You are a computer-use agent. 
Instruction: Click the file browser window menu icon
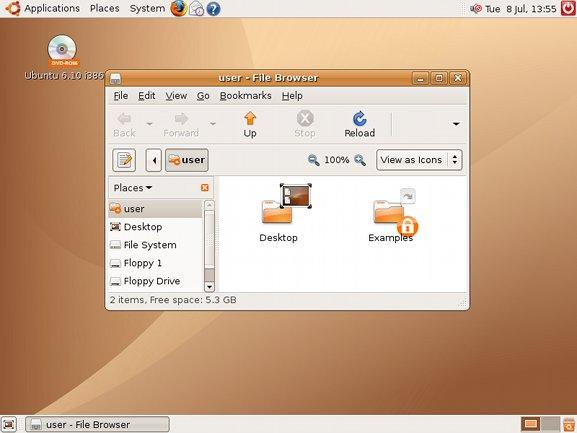point(116,78)
